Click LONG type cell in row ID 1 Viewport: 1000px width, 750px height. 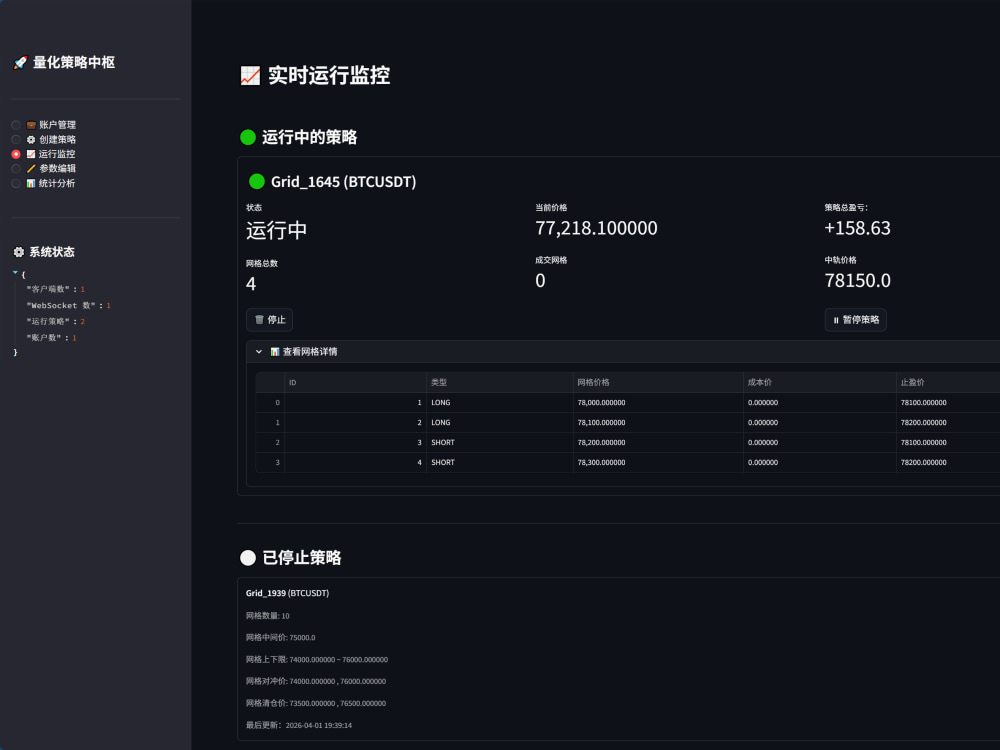[500, 403]
